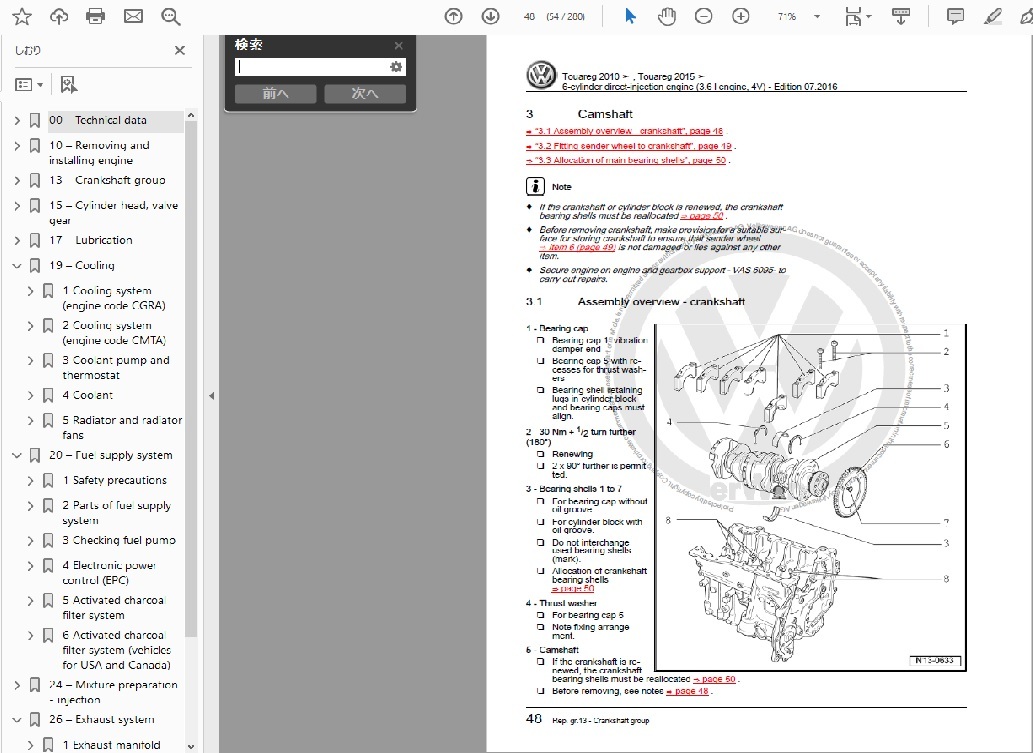Click the upload to cloud icon
The image size is (1033, 753).
point(59,16)
